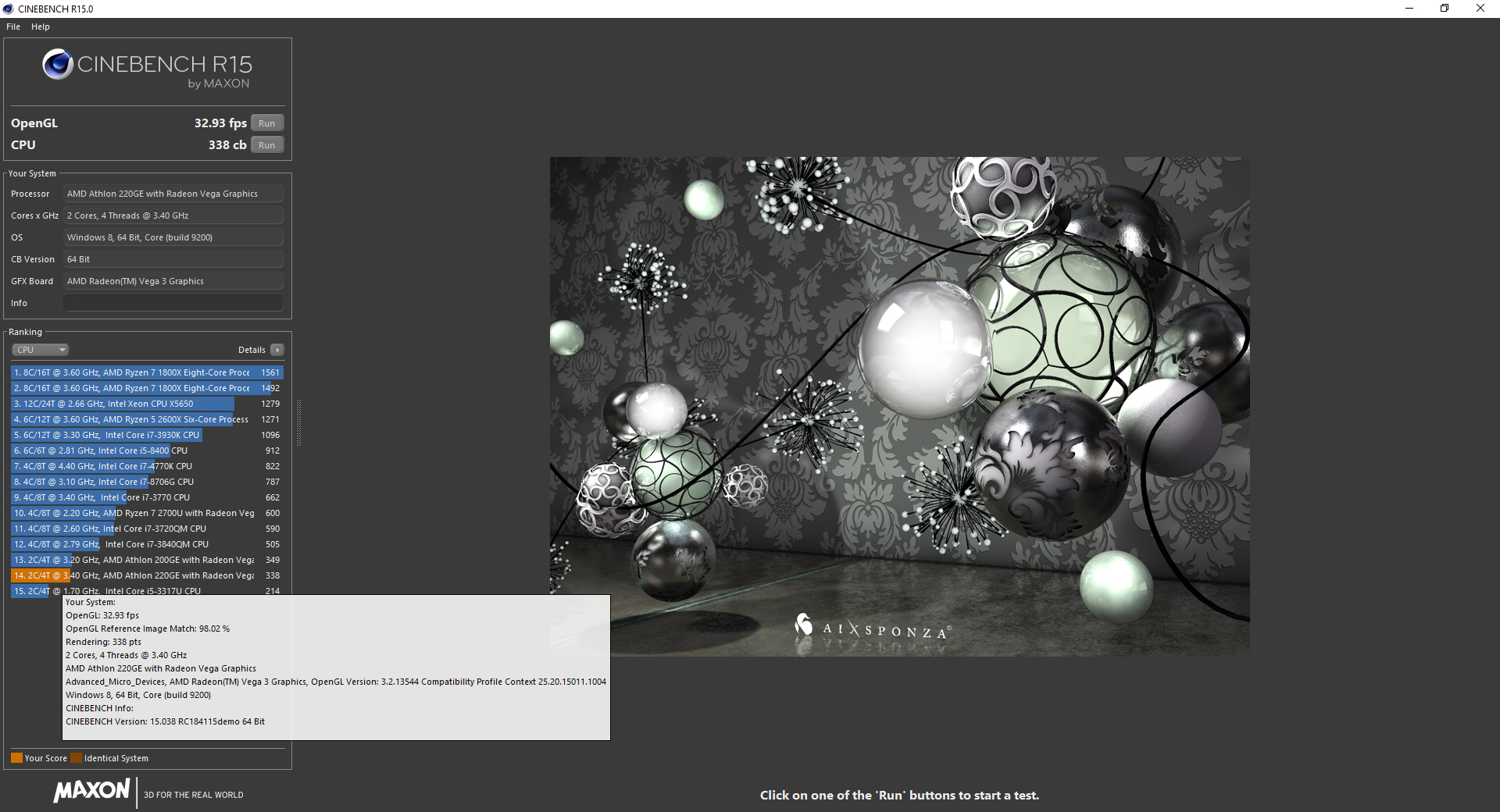Run the OpenGL benchmark test

pos(267,123)
